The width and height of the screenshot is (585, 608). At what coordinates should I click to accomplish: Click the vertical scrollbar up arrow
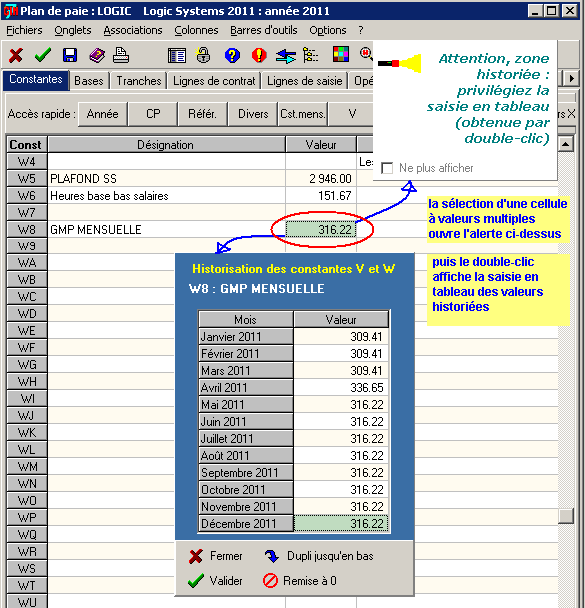[x=566, y=144]
